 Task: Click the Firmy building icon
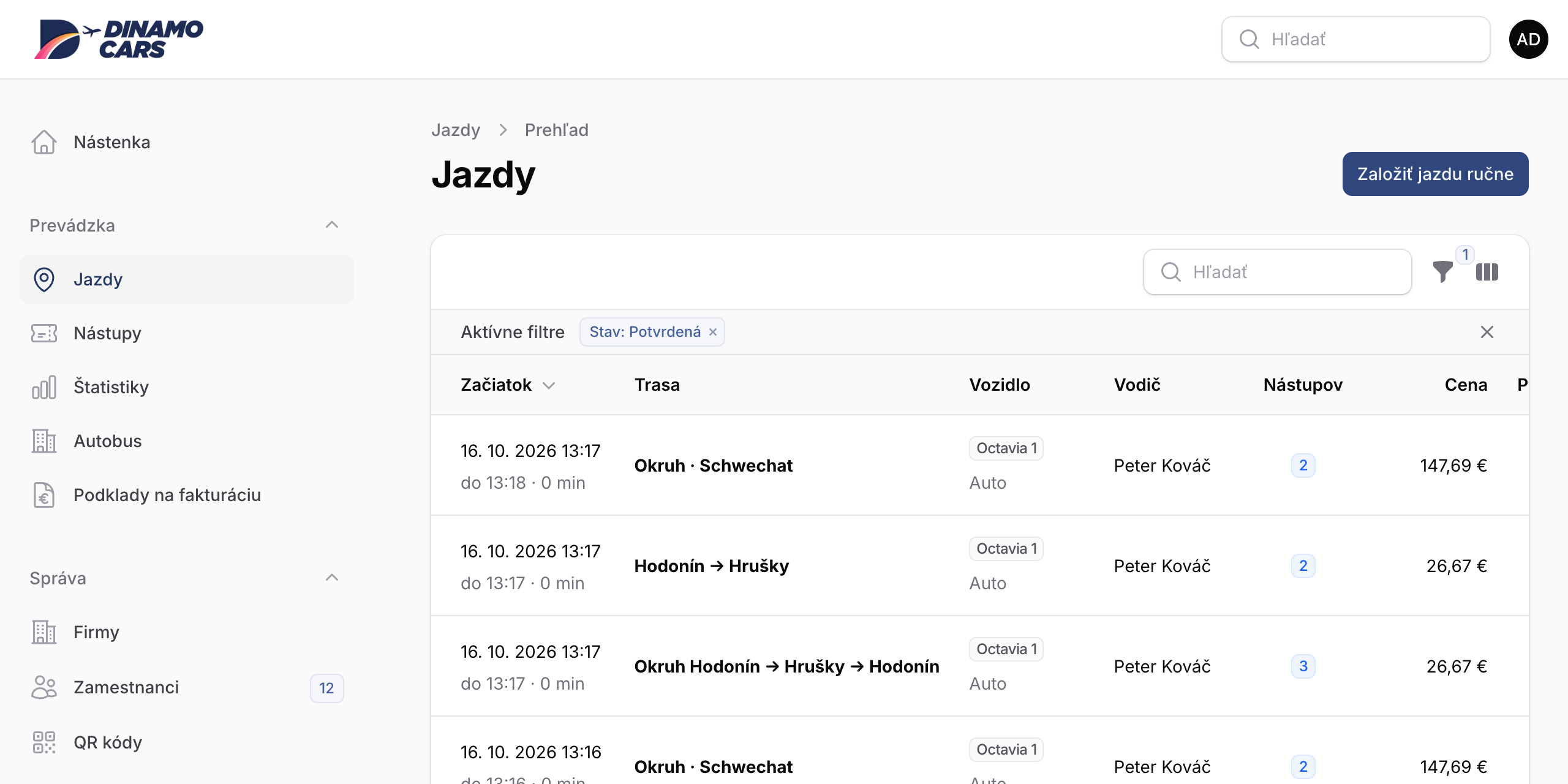[44, 632]
